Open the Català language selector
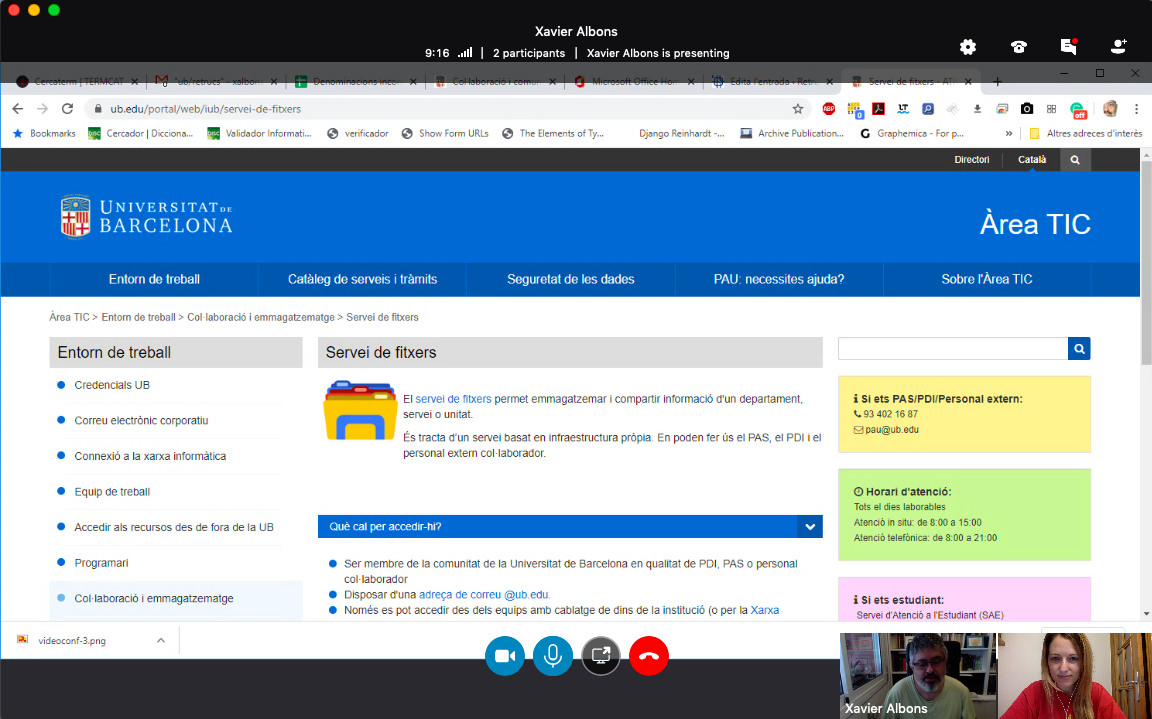Viewport: 1152px width, 719px height. click(x=1032, y=160)
